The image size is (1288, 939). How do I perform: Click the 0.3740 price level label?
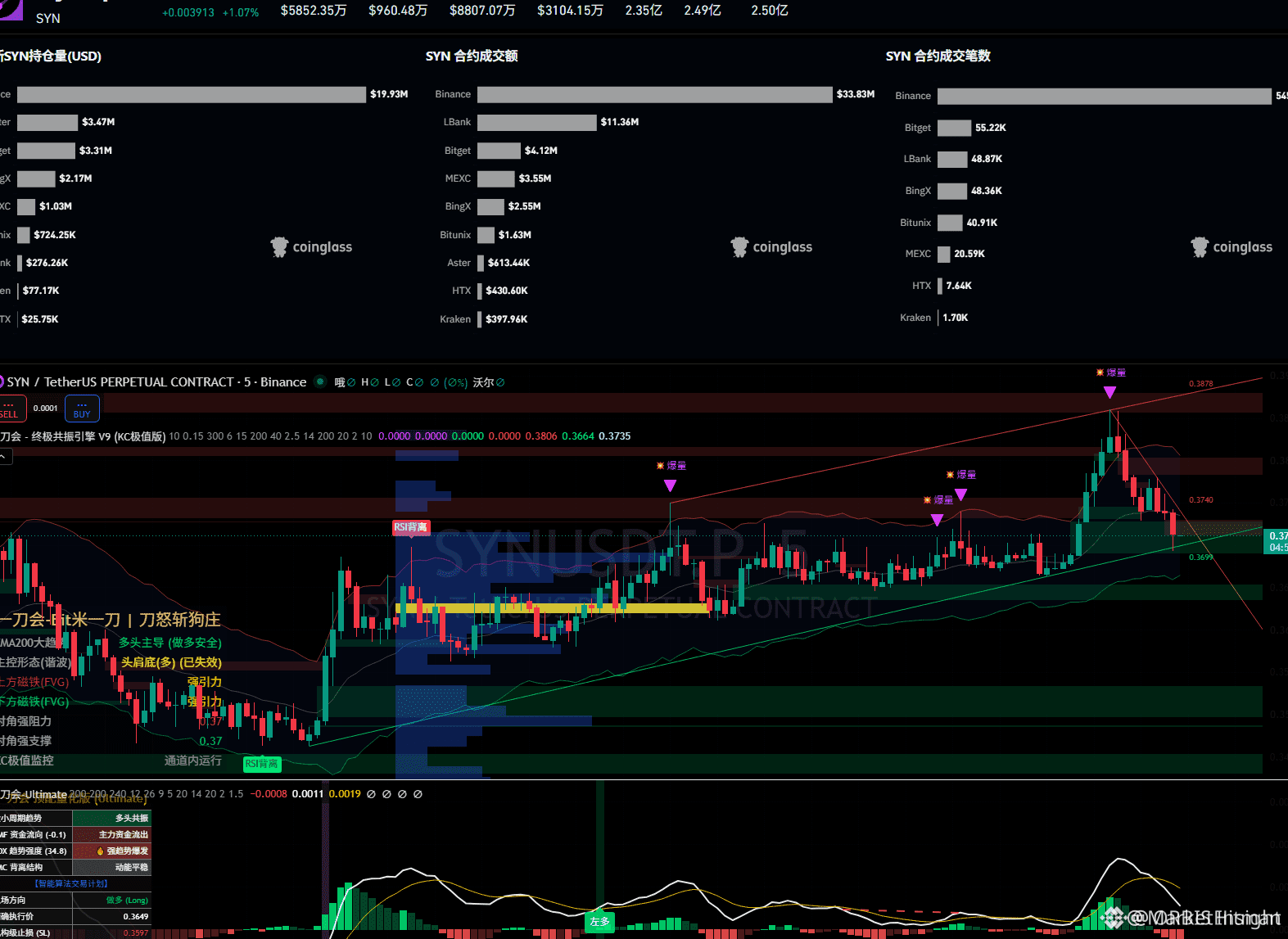1201,500
